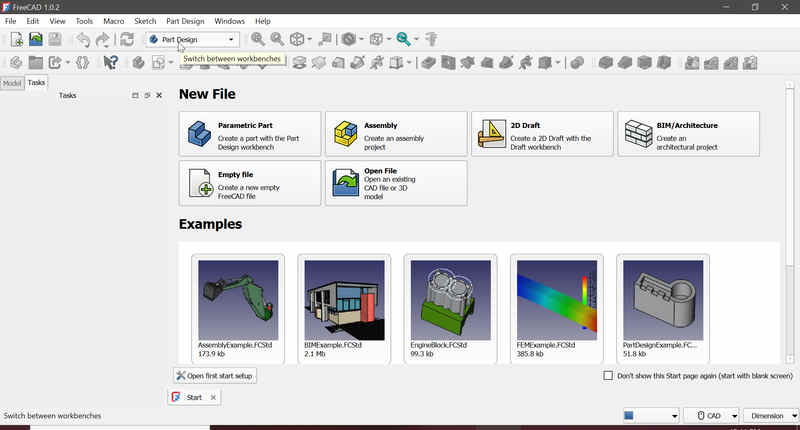
Task: Click the Mirrored transformation icon
Action: [692, 63]
